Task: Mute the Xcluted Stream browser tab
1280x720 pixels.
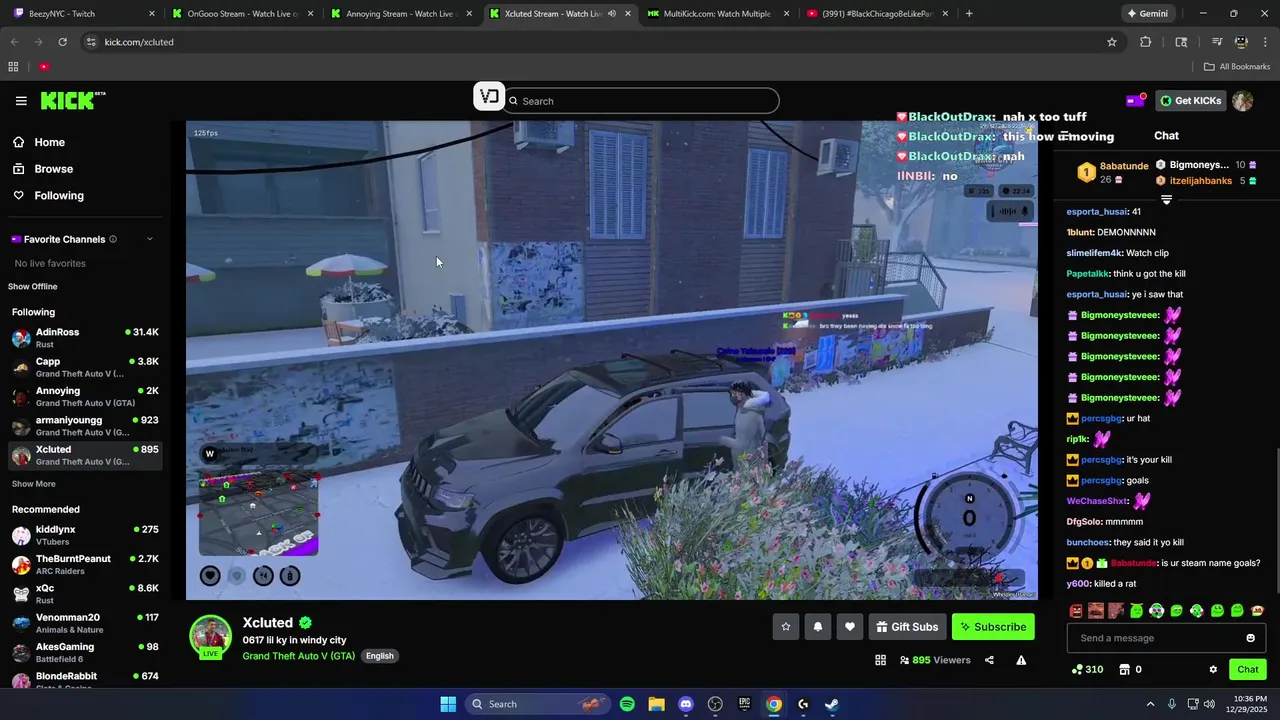Action: (x=612, y=14)
